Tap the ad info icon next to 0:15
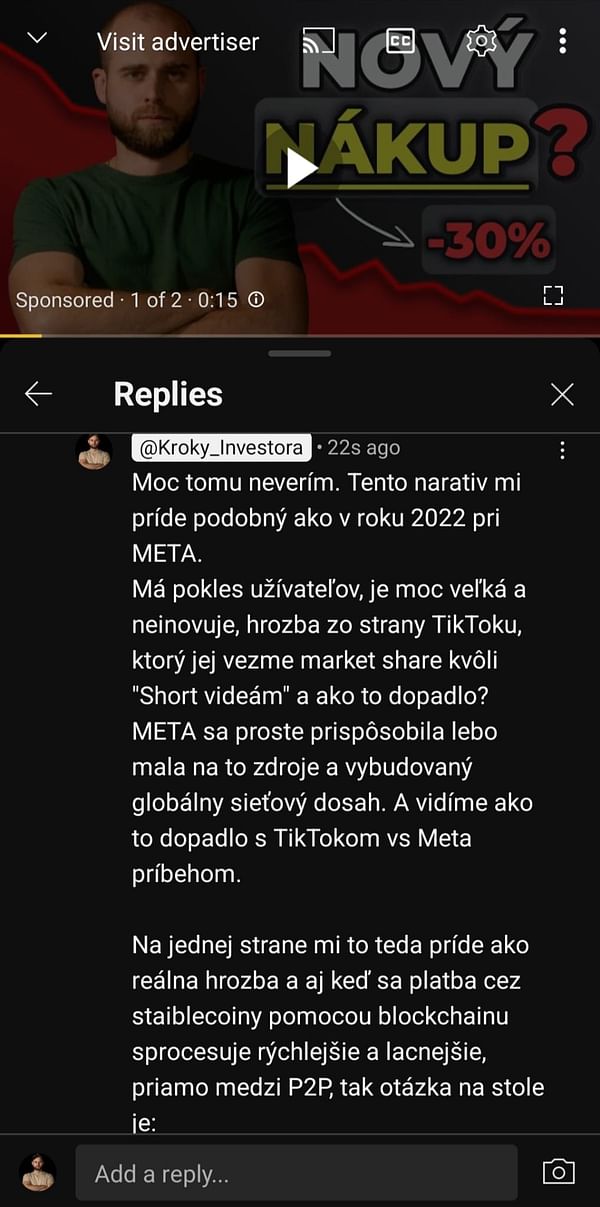Screen dimensions: 600x1207 click(256, 299)
